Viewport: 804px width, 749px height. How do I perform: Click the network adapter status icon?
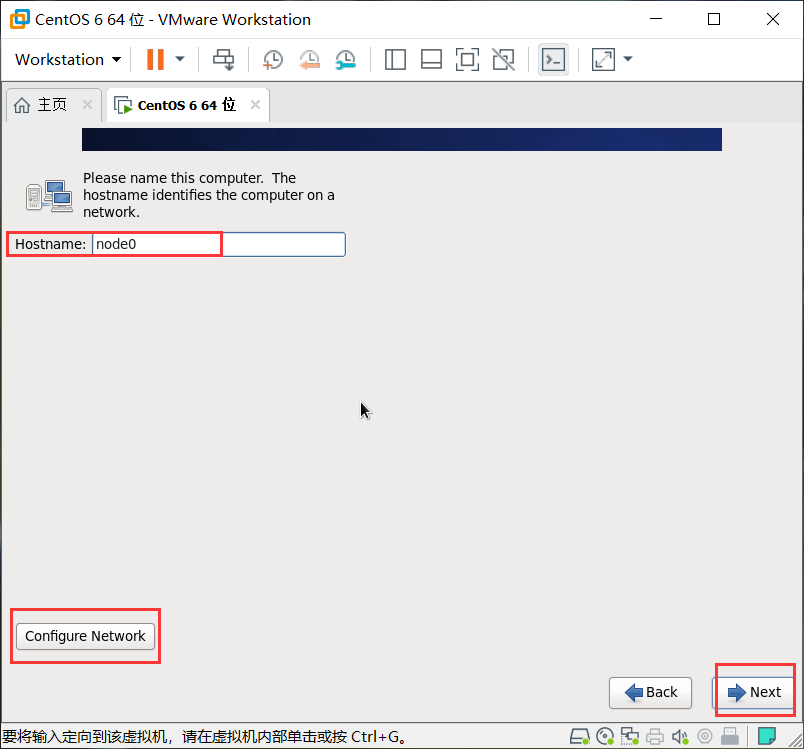(630, 737)
